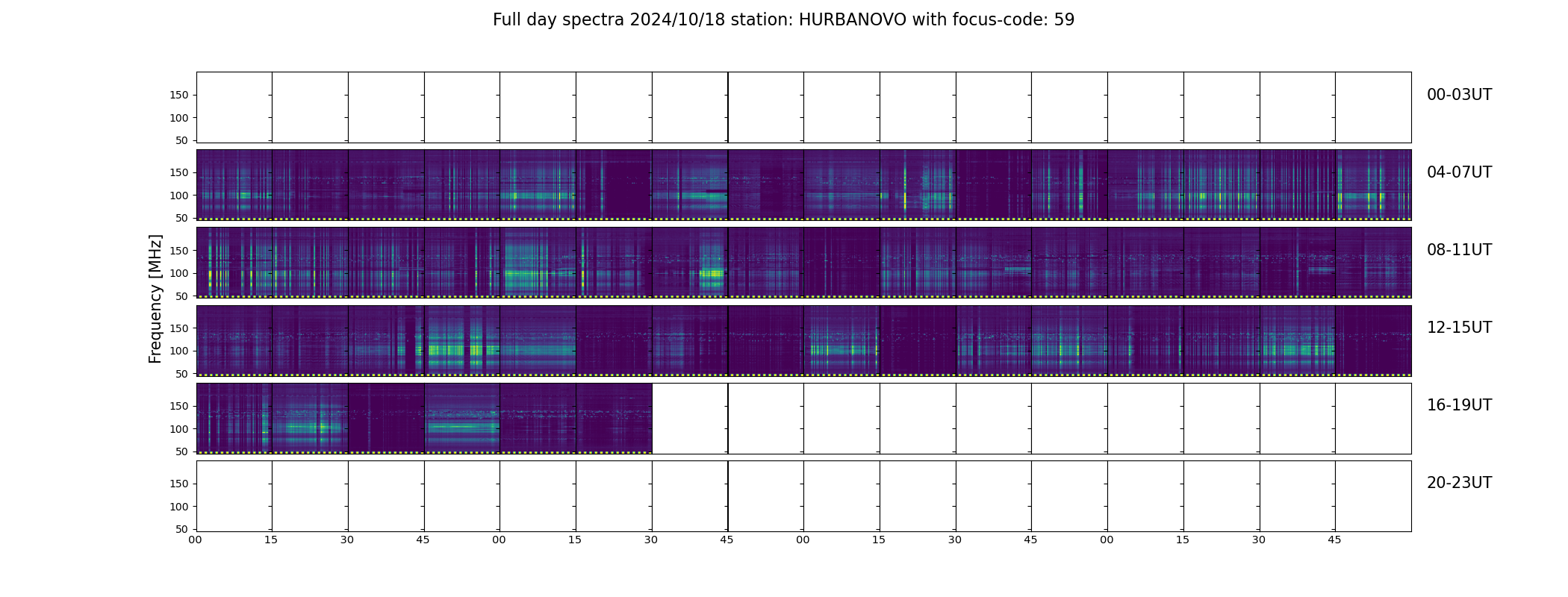Click the last spectrogram panel in the 12-15UT row
The image size is (1568, 597).
coord(1373,340)
